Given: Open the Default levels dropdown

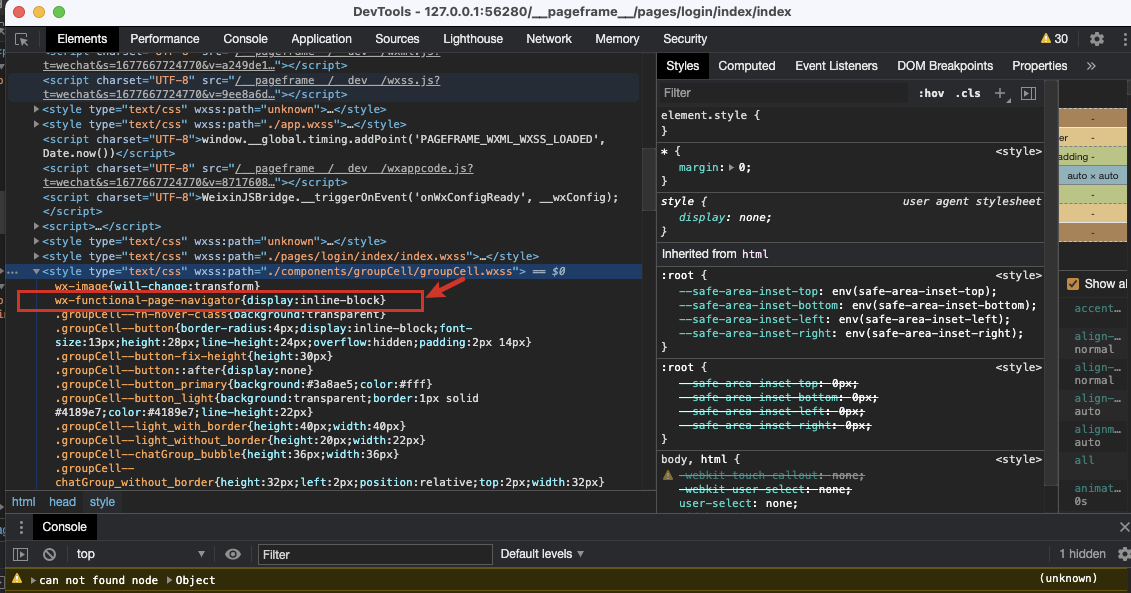Looking at the screenshot, I should pyautogui.click(x=542, y=554).
